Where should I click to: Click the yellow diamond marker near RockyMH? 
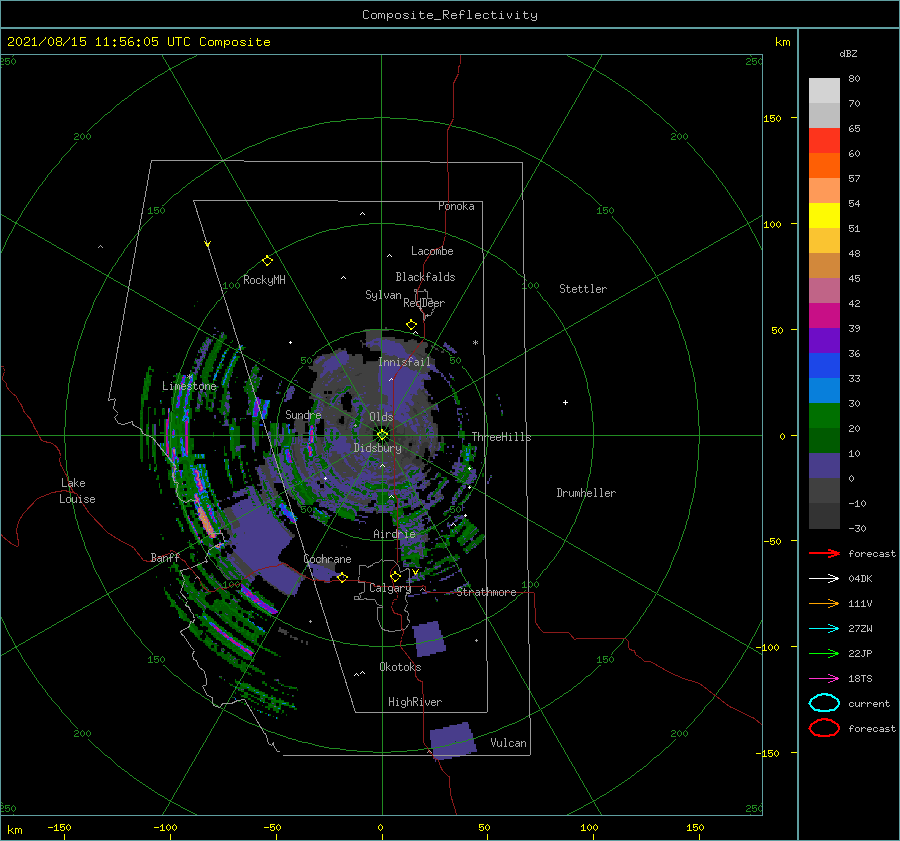[x=267, y=261]
